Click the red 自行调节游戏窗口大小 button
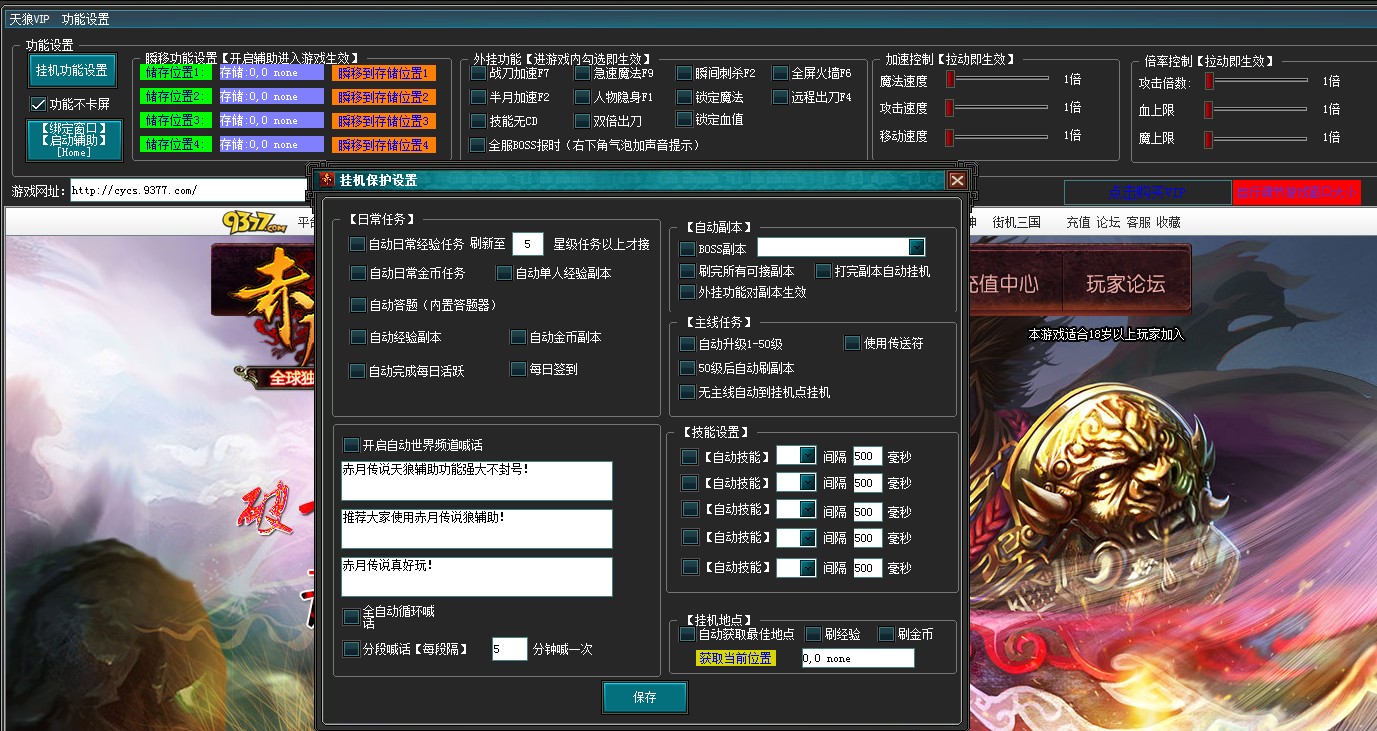Viewport: 1377px width, 731px height. point(1297,192)
